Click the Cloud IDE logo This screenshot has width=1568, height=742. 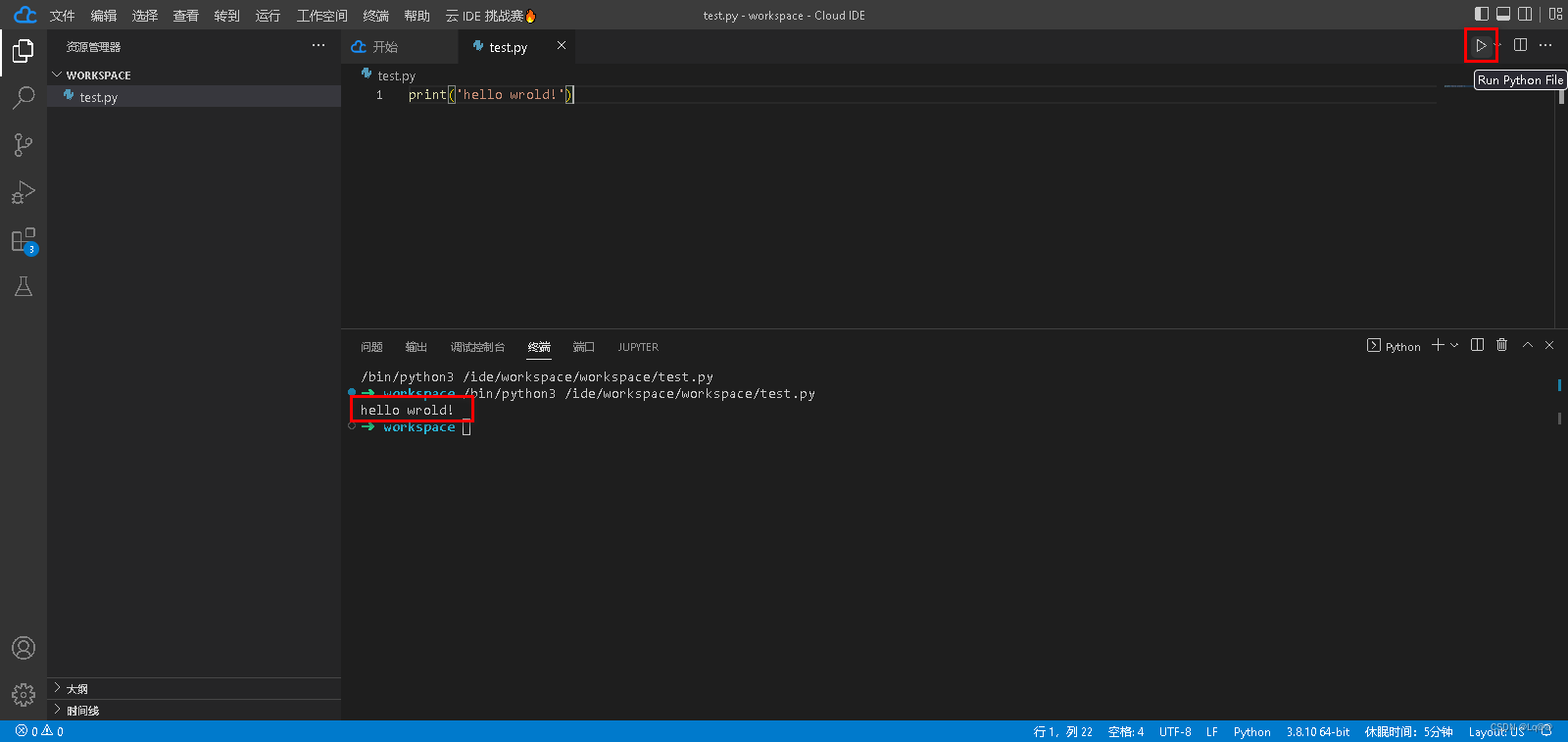(x=25, y=15)
